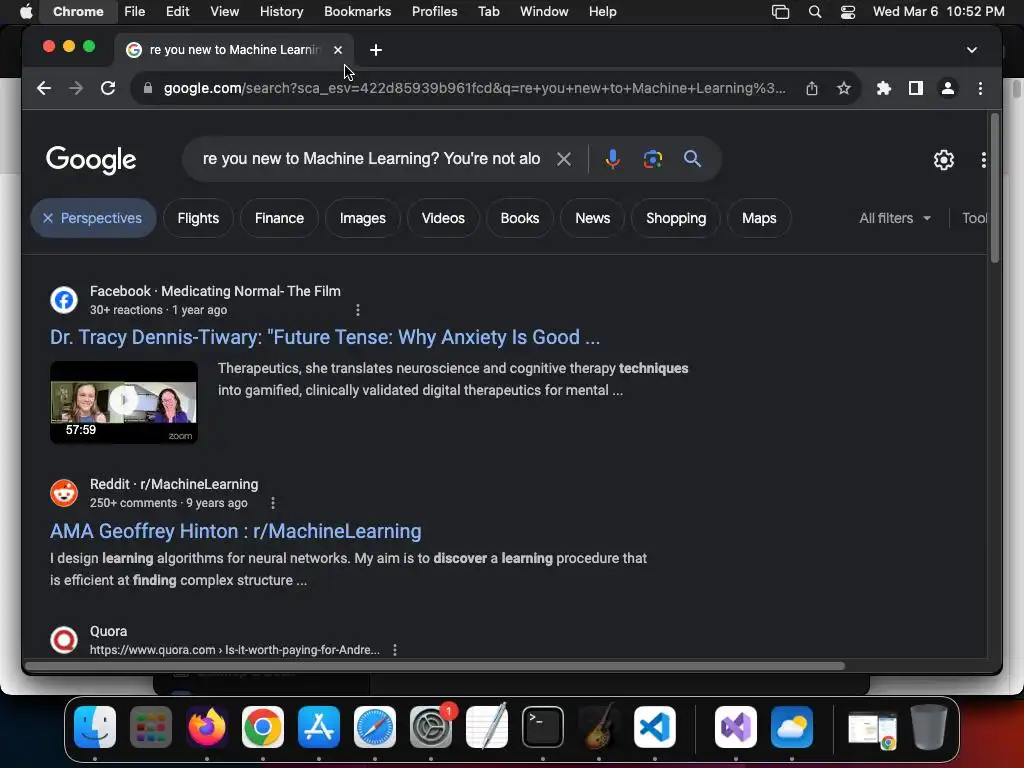Expand the tab search chevron
The width and height of the screenshot is (1024, 768).
(972, 50)
